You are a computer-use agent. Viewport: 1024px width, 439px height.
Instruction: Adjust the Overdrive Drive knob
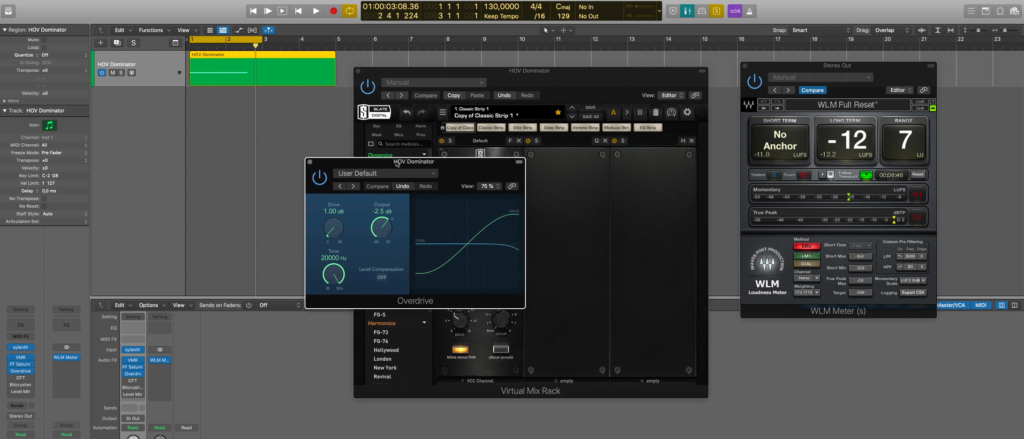click(x=333, y=228)
